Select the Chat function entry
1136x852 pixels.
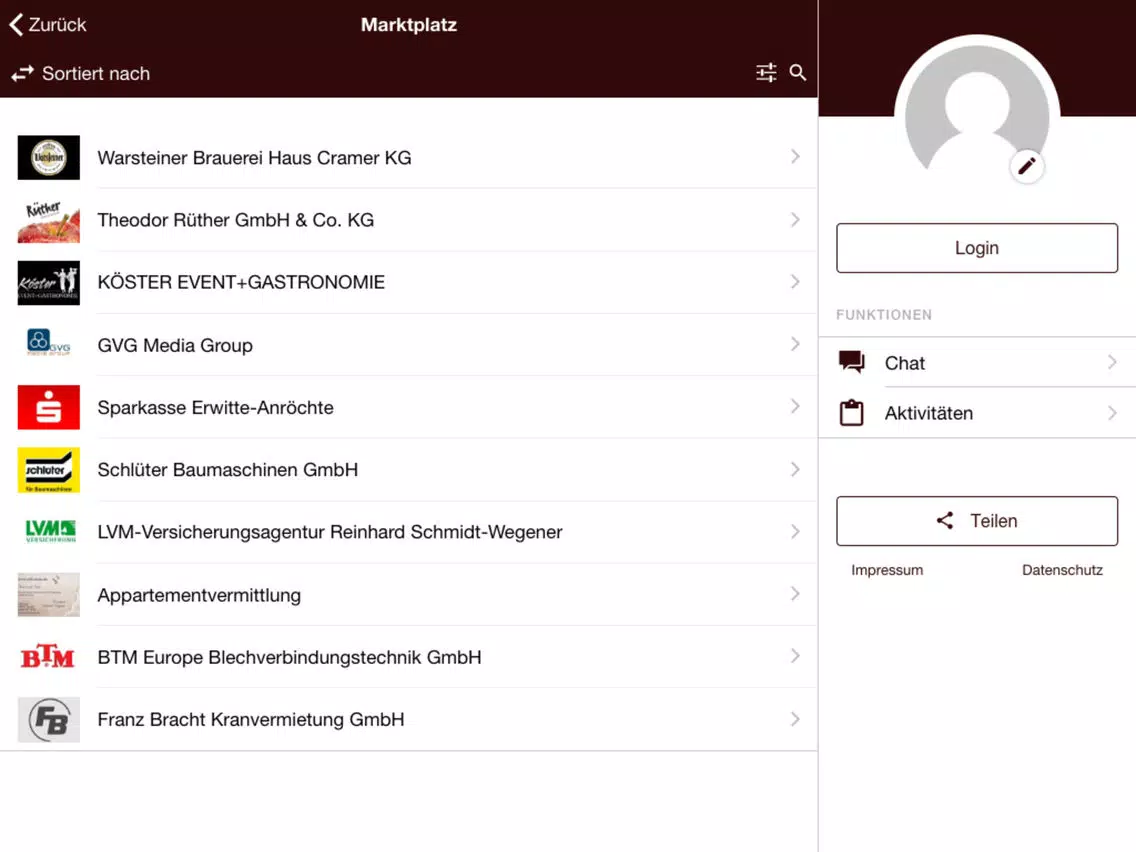(x=977, y=362)
